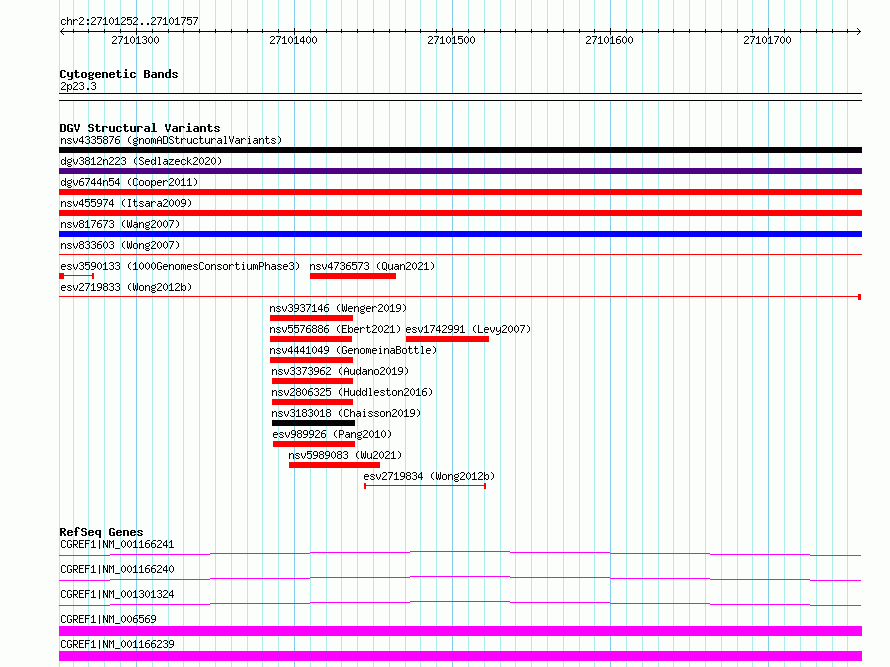Click the chr2:27101252..27101757 coordinate label
This screenshot has width=890, height=667.
(x=129, y=22)
